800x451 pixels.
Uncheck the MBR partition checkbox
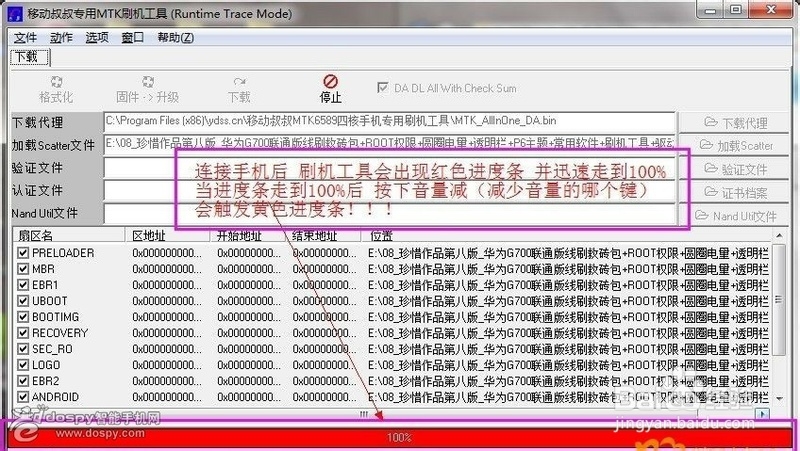pyautogui.click(x=23, y=269)
